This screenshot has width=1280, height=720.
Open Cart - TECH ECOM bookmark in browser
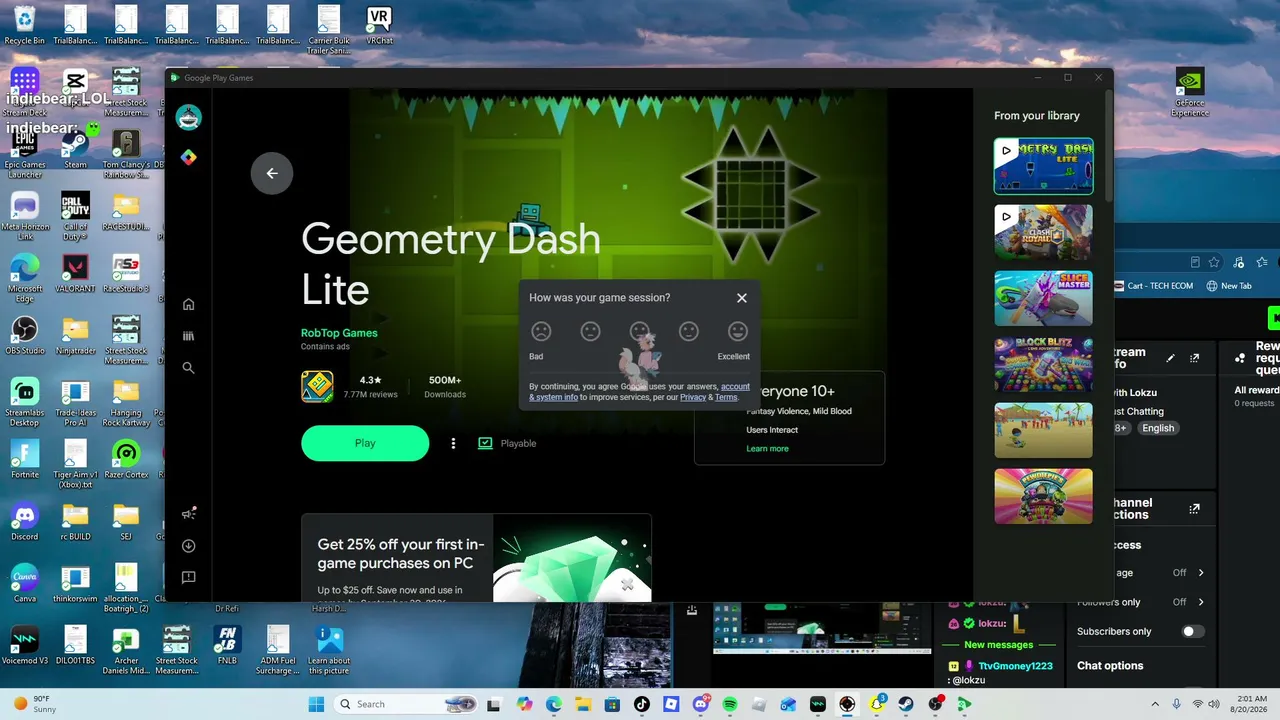(1154, 286)
